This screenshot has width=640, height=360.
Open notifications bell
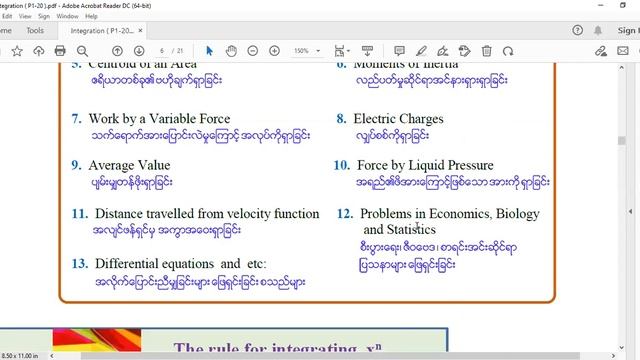pyautogui.click(x=598, y=30)
